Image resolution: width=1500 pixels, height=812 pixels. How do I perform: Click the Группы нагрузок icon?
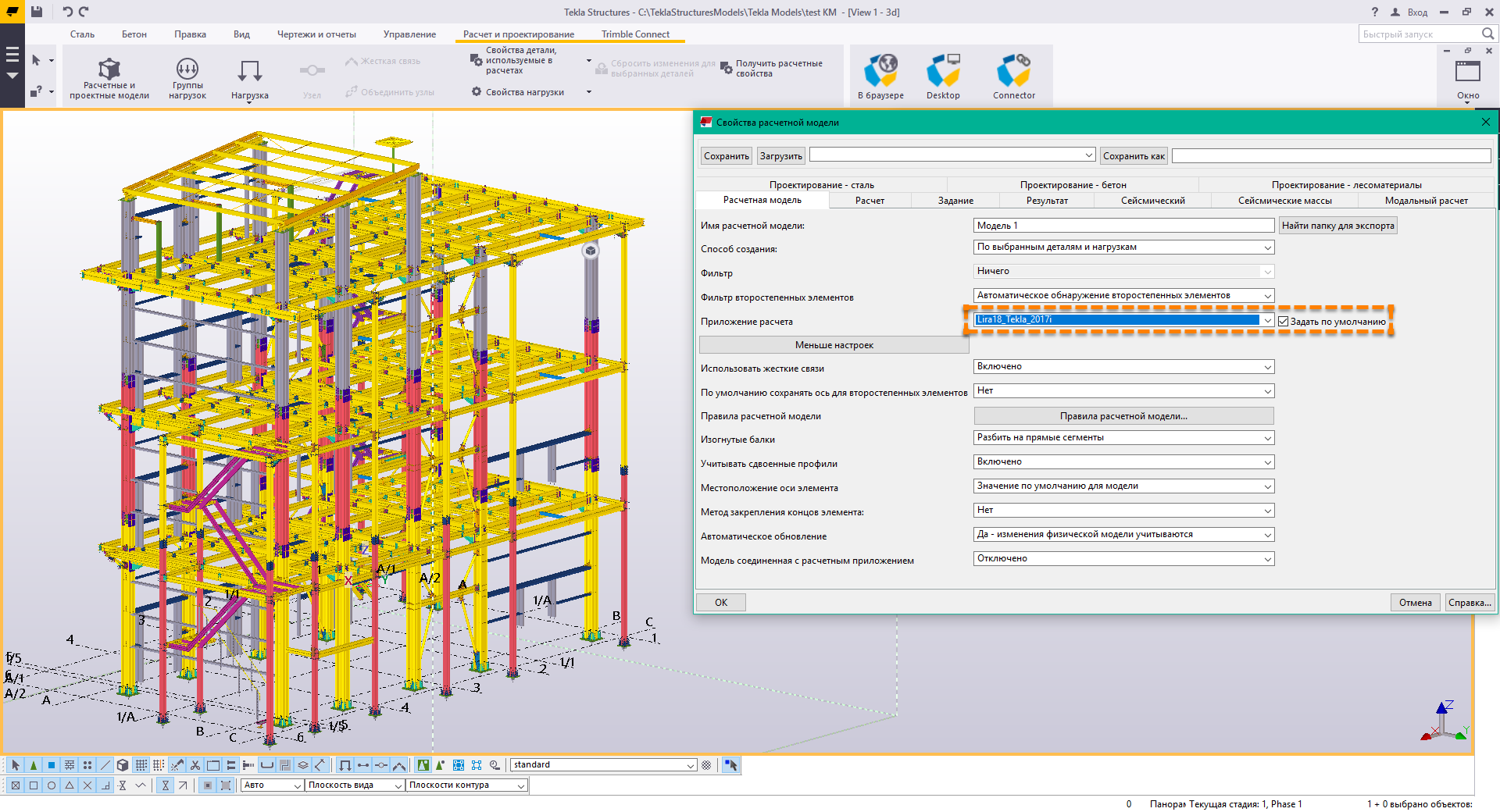(187, 77)
